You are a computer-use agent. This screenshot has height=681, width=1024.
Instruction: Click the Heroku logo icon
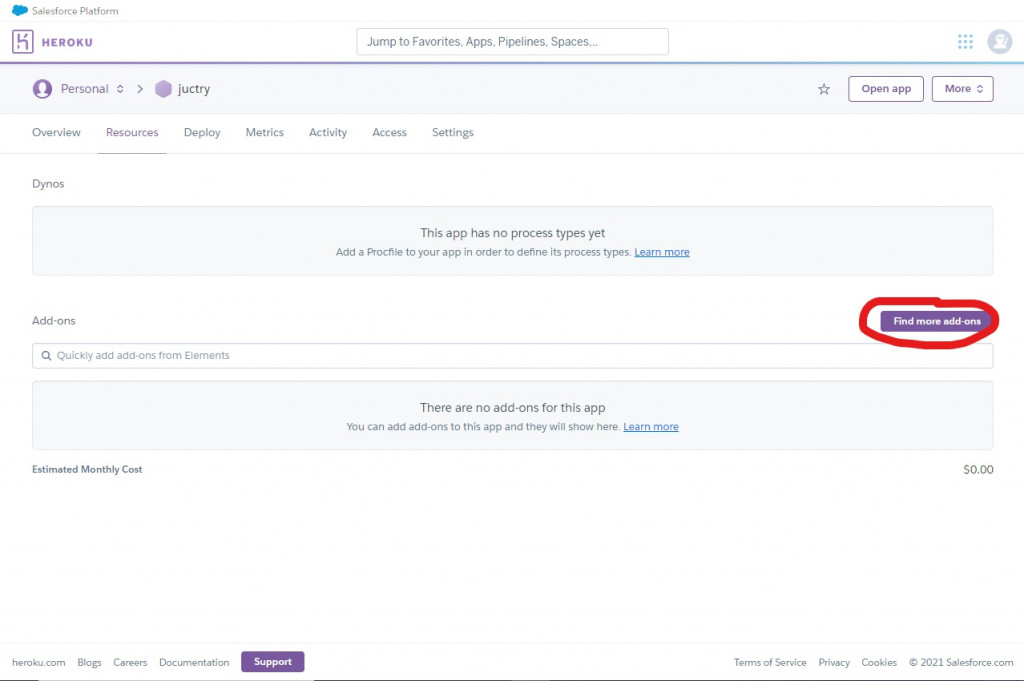(22, 42)
